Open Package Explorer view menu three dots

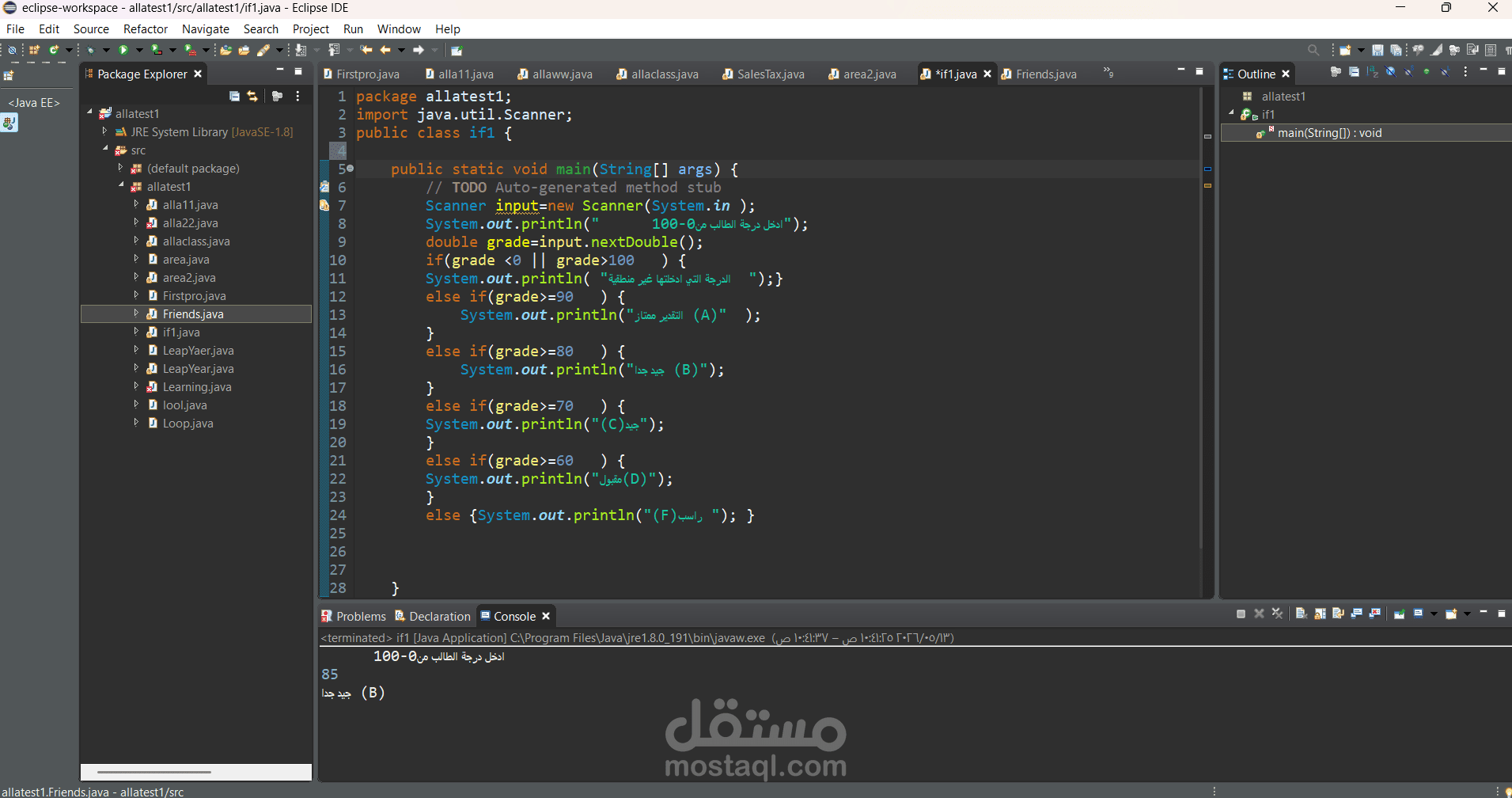point(297,96)
